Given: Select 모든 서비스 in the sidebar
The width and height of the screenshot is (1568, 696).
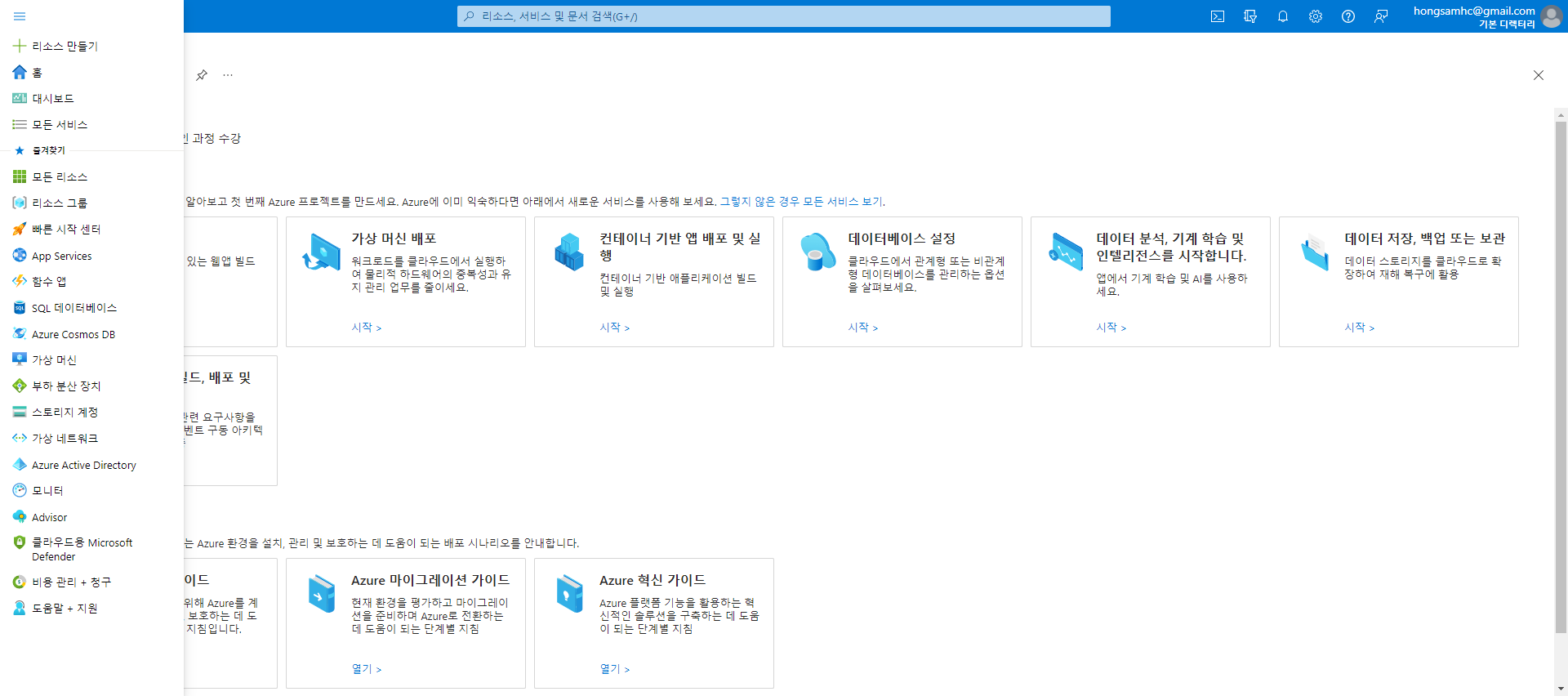Looking at the screenshot, I should 60,125.
